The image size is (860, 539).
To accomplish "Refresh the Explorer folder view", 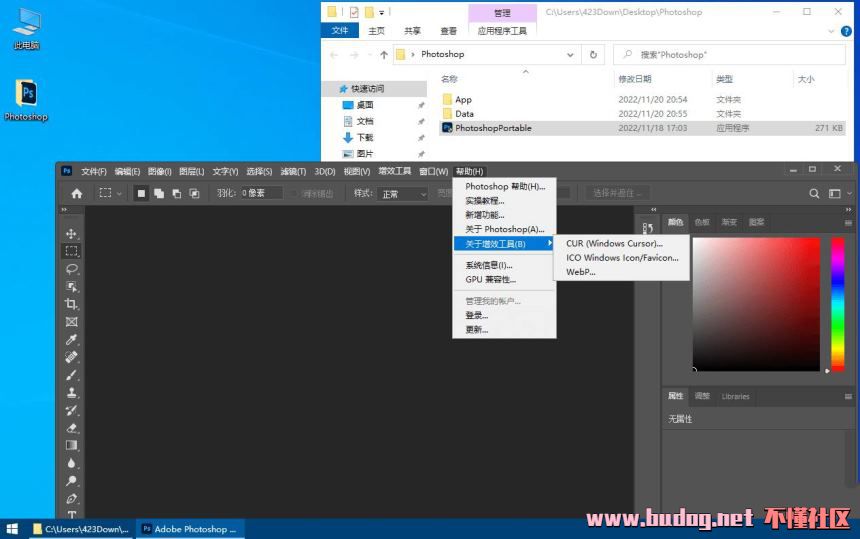I will point(593,55).
